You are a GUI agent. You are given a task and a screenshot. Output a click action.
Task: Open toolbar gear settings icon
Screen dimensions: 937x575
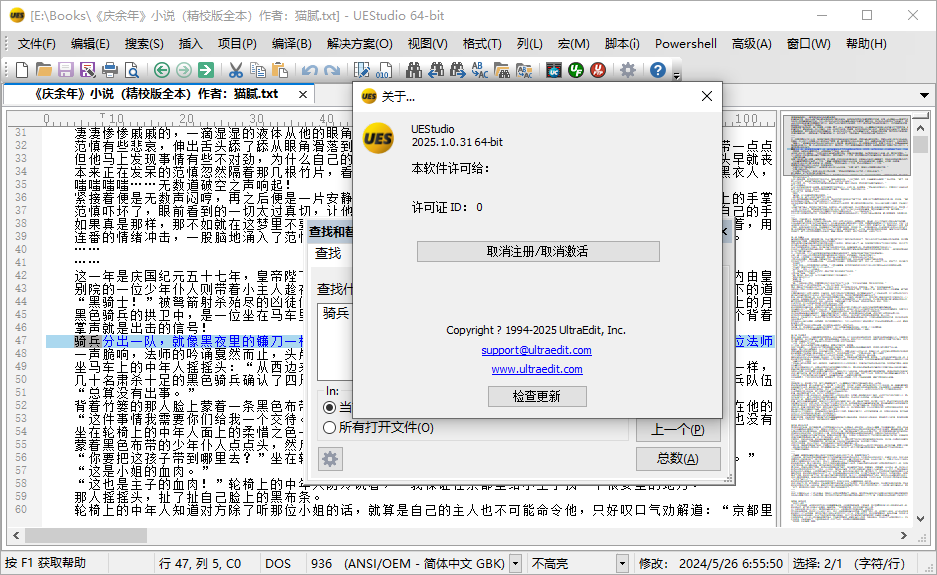pyautogui.click(x=627, y=70)
